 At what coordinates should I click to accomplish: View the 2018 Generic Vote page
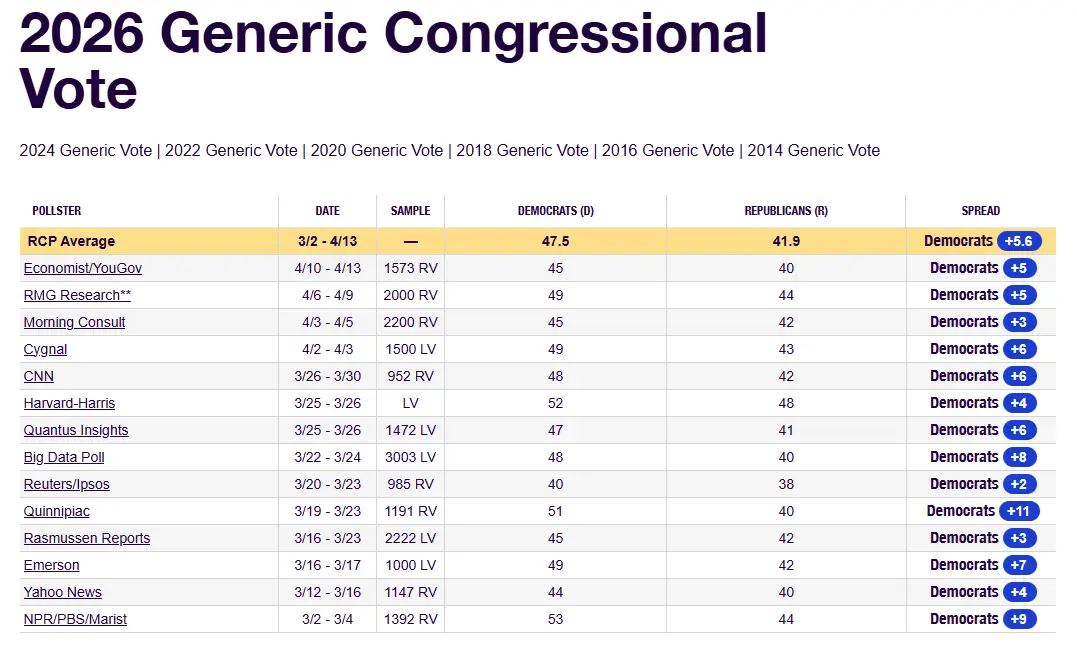click(x=522, y=151)
